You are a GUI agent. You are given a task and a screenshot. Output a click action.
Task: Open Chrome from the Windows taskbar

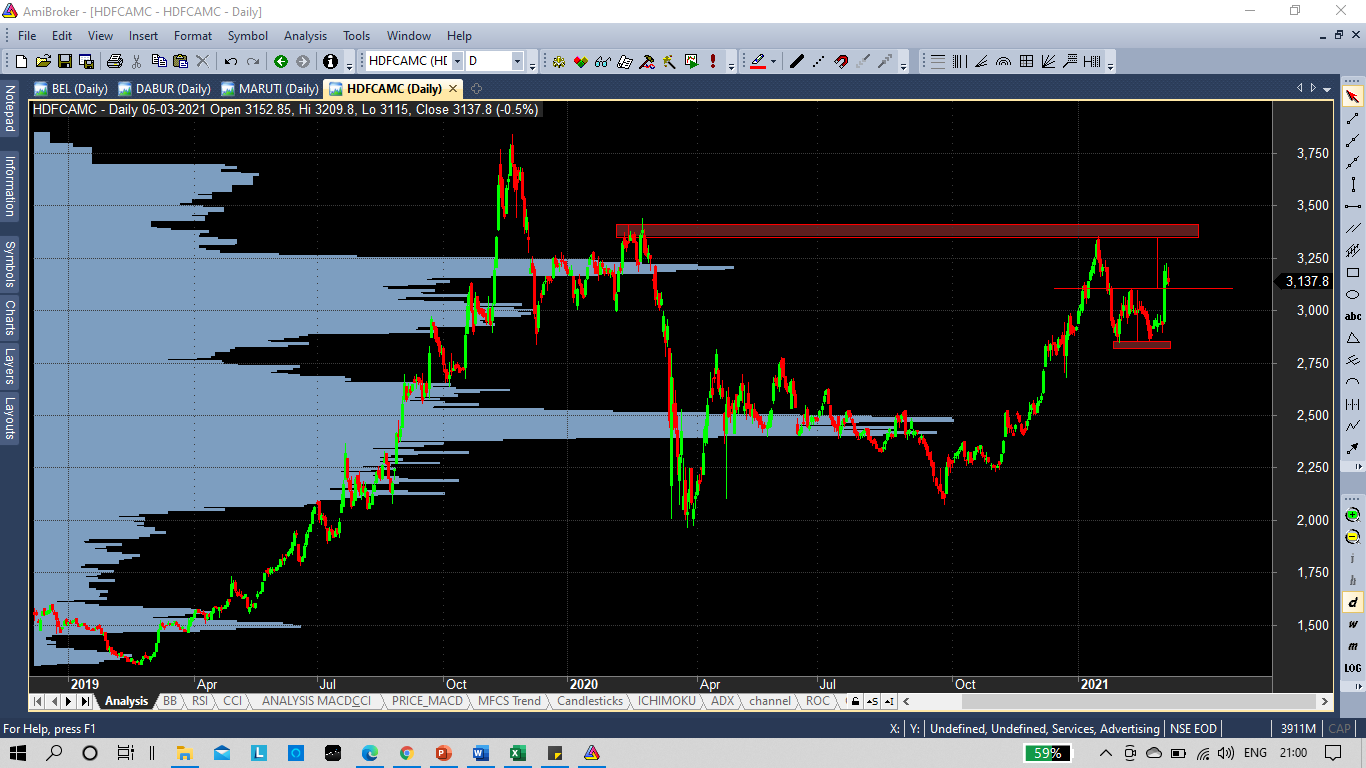[406, 753]
